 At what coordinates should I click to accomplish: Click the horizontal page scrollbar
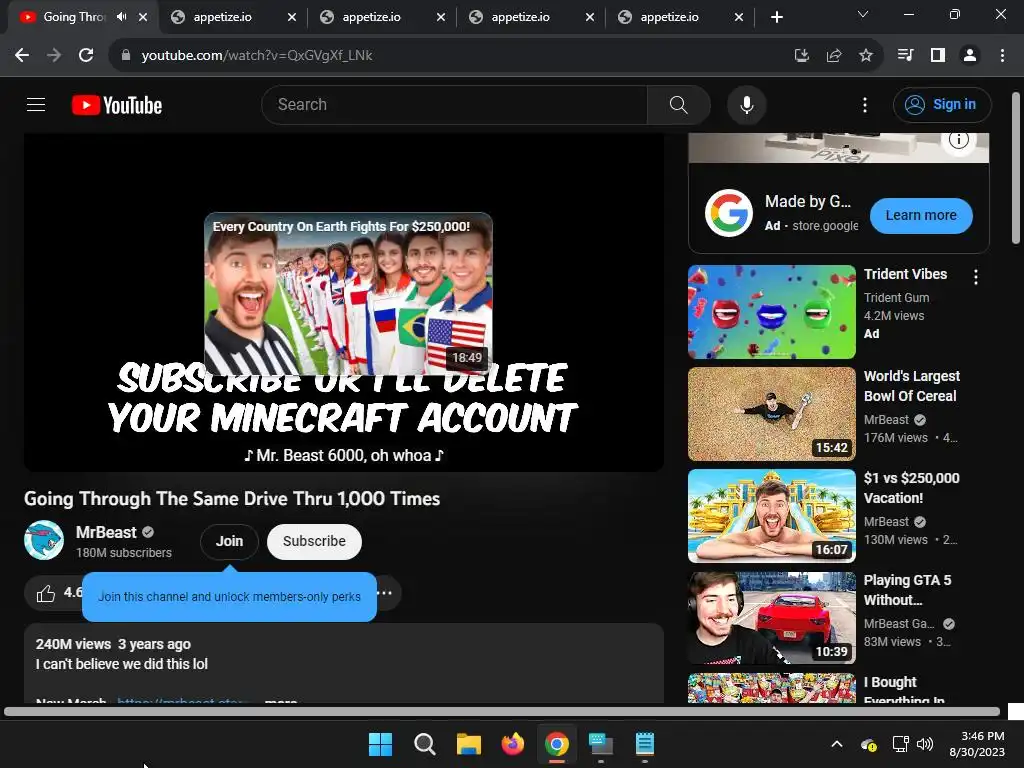click(502, 712)
